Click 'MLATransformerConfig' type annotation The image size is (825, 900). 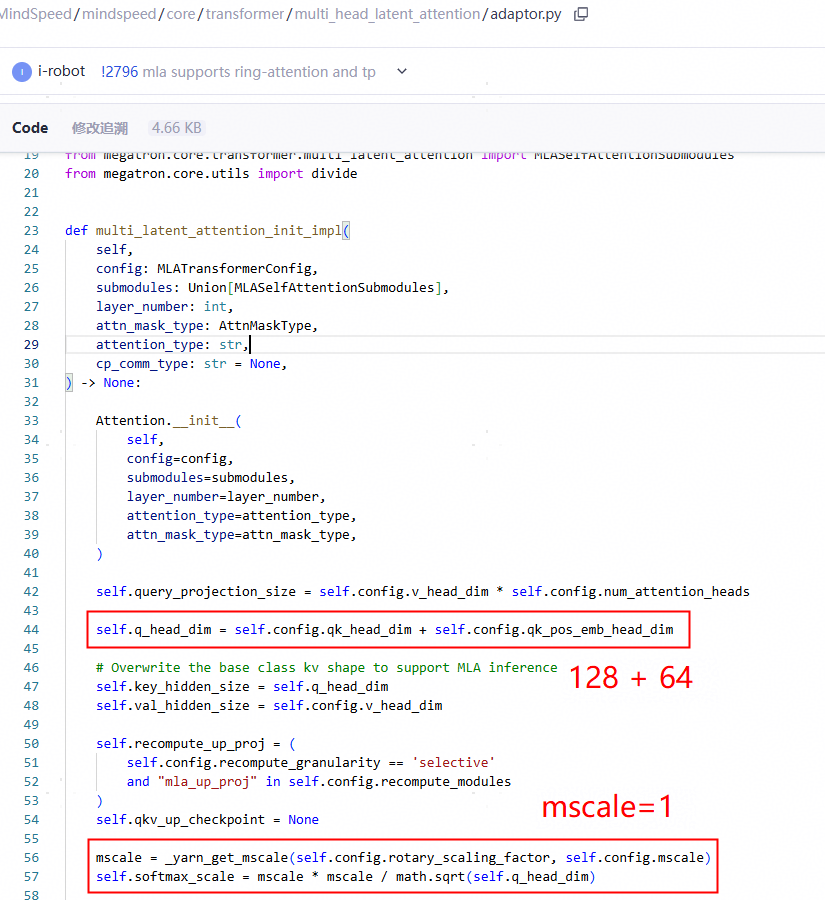tap(234, 269)
